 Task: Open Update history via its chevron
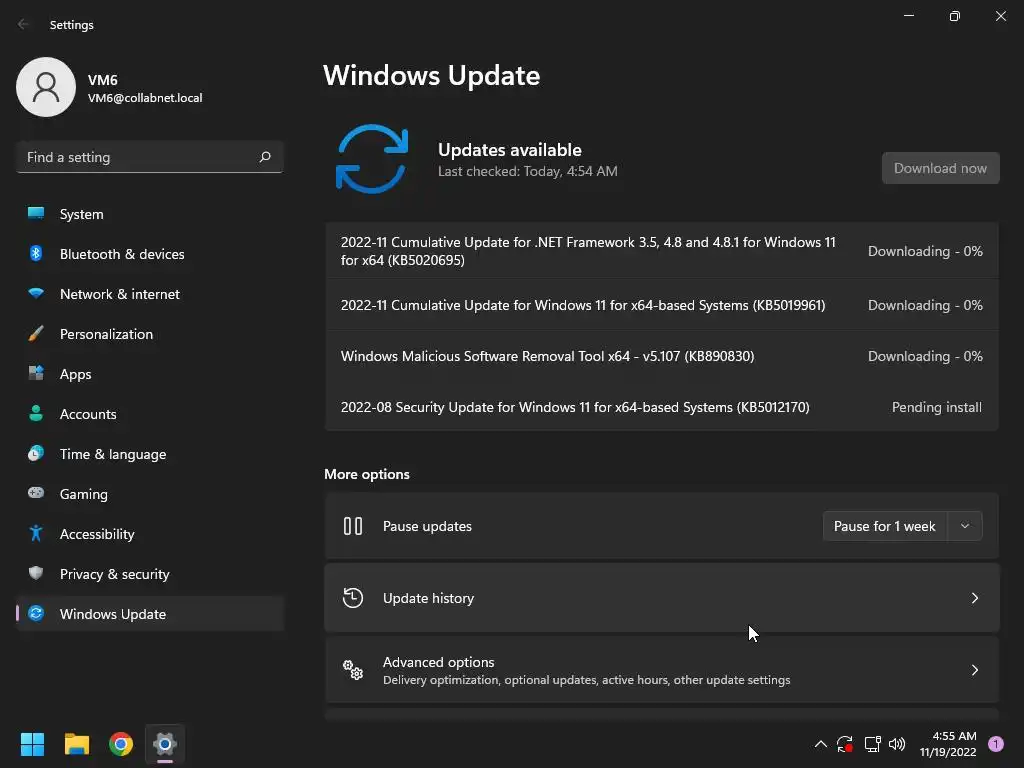[974, 598]
